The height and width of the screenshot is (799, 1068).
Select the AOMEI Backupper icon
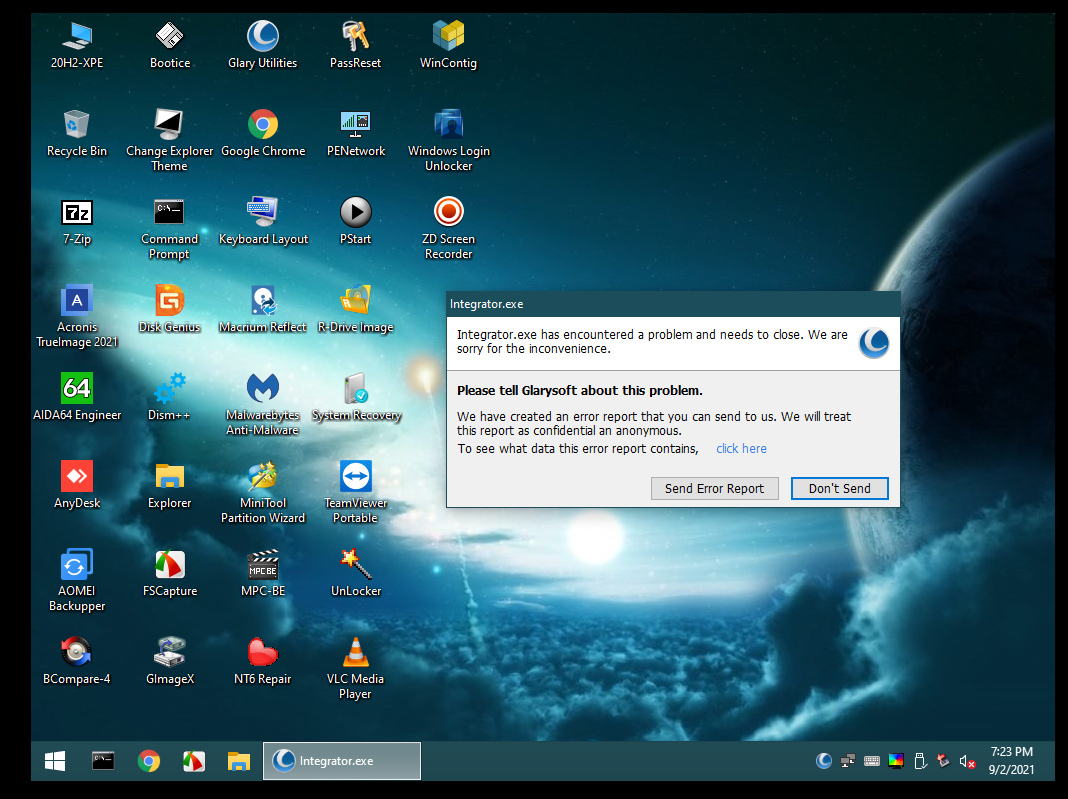pyautogui.click(x=77, y=580)
